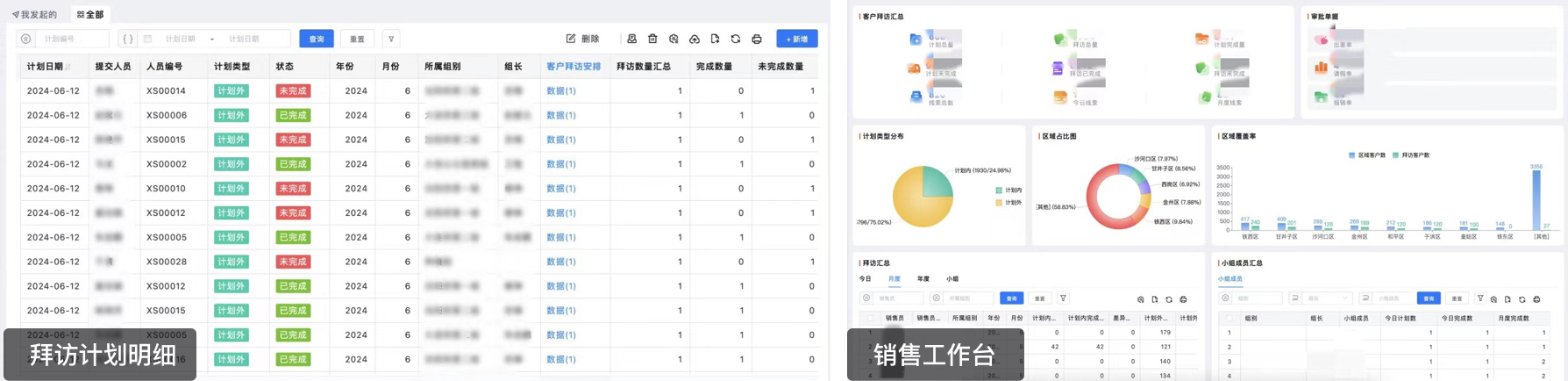
Task: Select the 年度 tab in 拜访汇总
Action: click(x=923, y=279)
